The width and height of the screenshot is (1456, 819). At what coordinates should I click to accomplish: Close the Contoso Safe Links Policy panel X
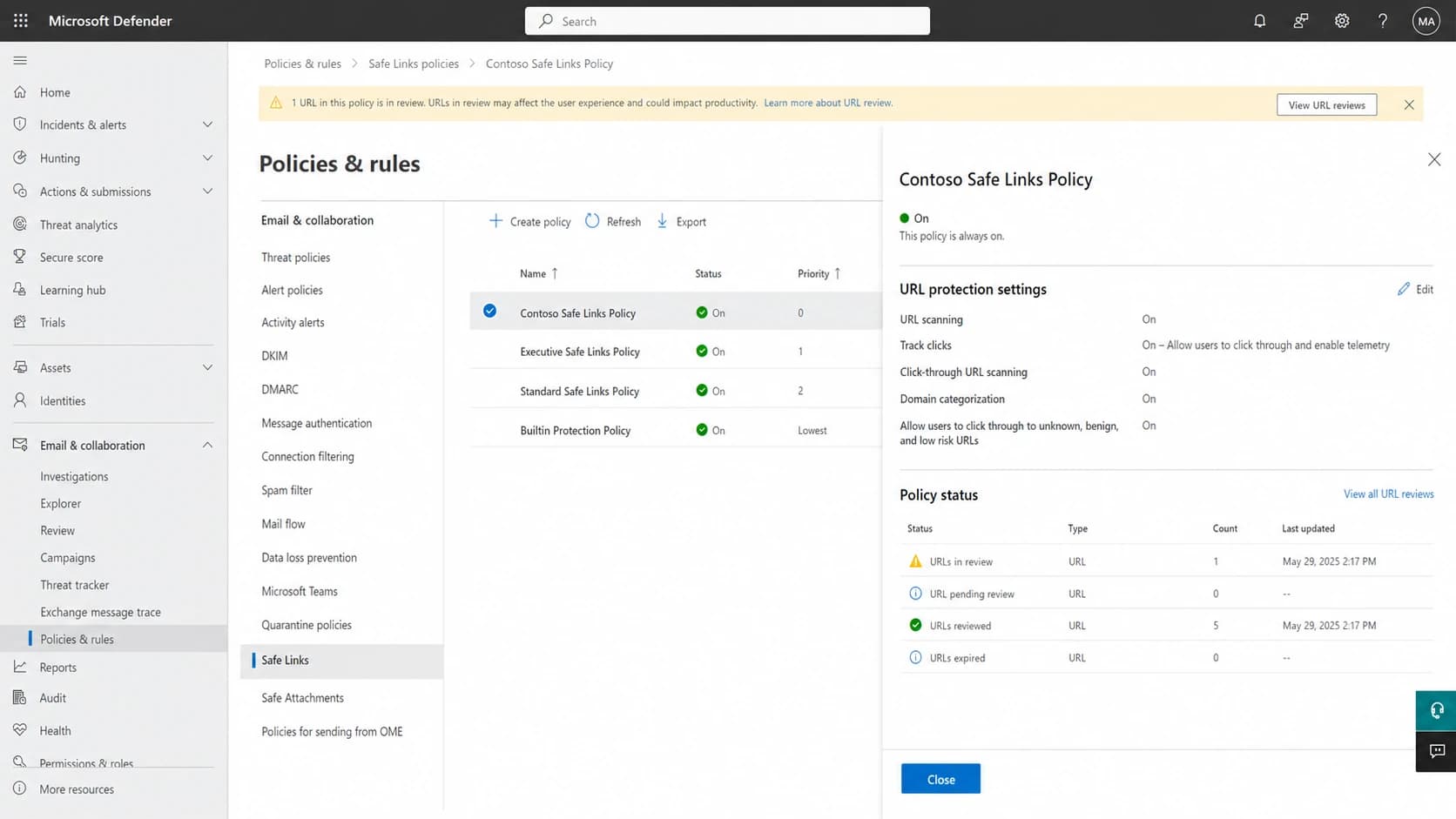coord(1434,159)
